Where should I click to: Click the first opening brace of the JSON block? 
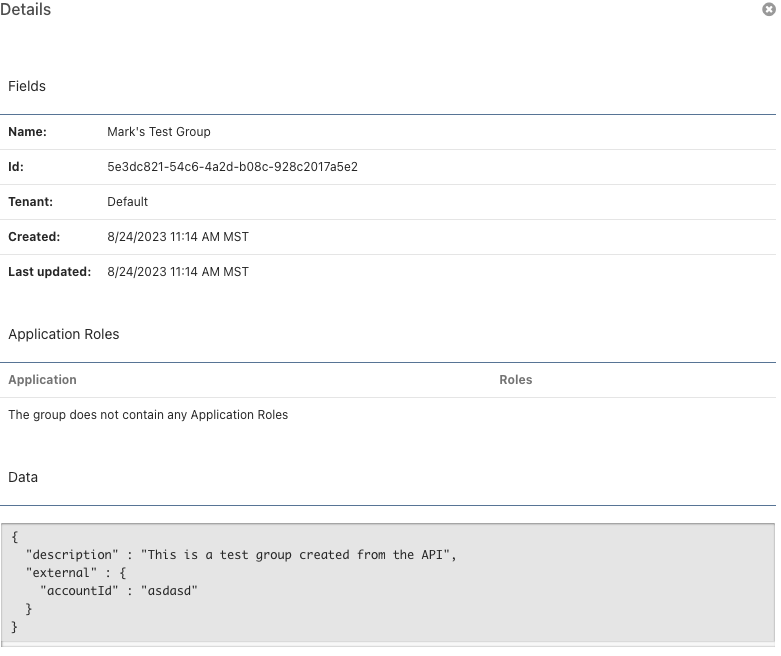(x=14, y=536)
